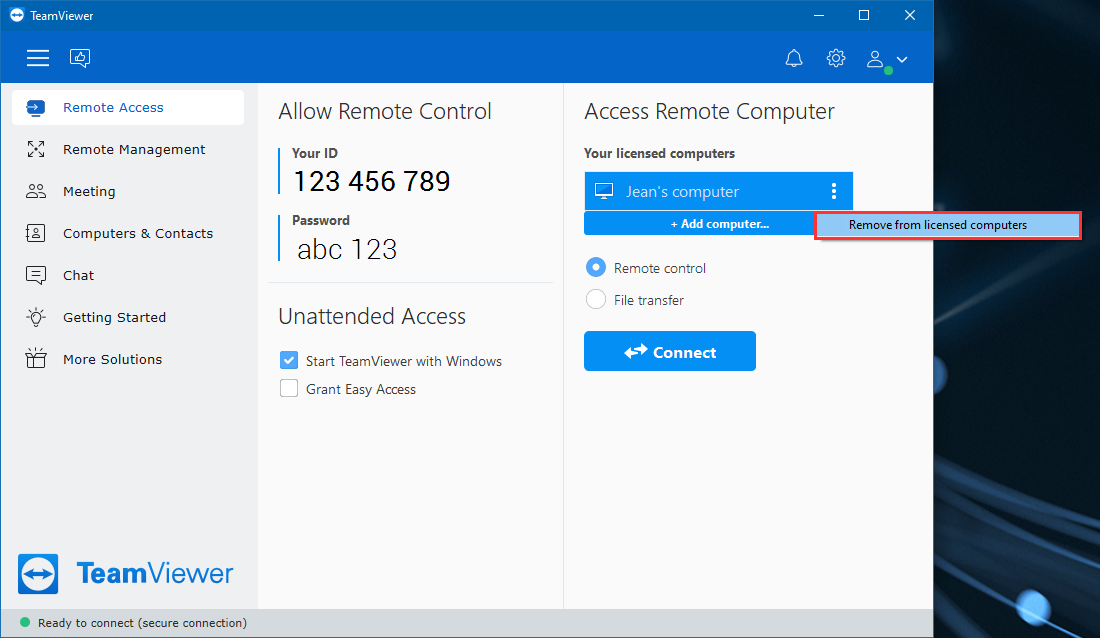Close the TeamViewer window
The width and height of the screenshot is (1100, 638).
coord(910,15)
